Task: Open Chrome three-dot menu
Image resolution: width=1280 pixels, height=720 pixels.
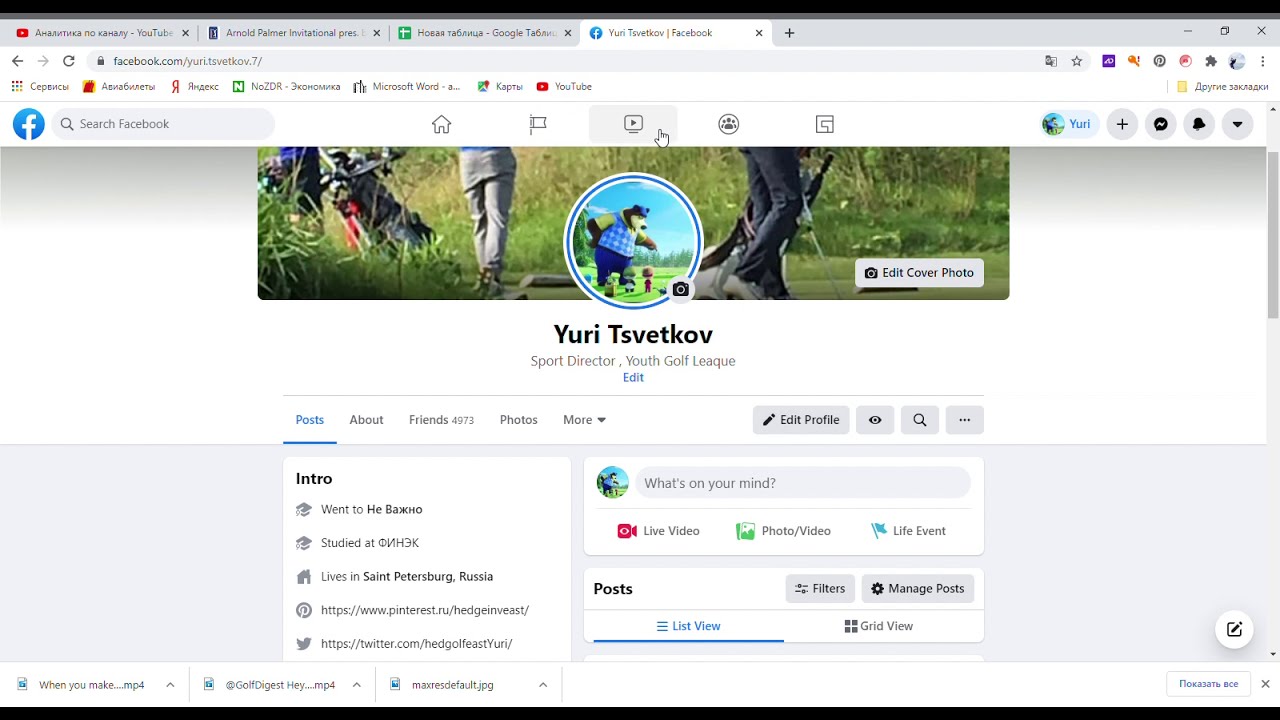Action: pos(1263,61)
